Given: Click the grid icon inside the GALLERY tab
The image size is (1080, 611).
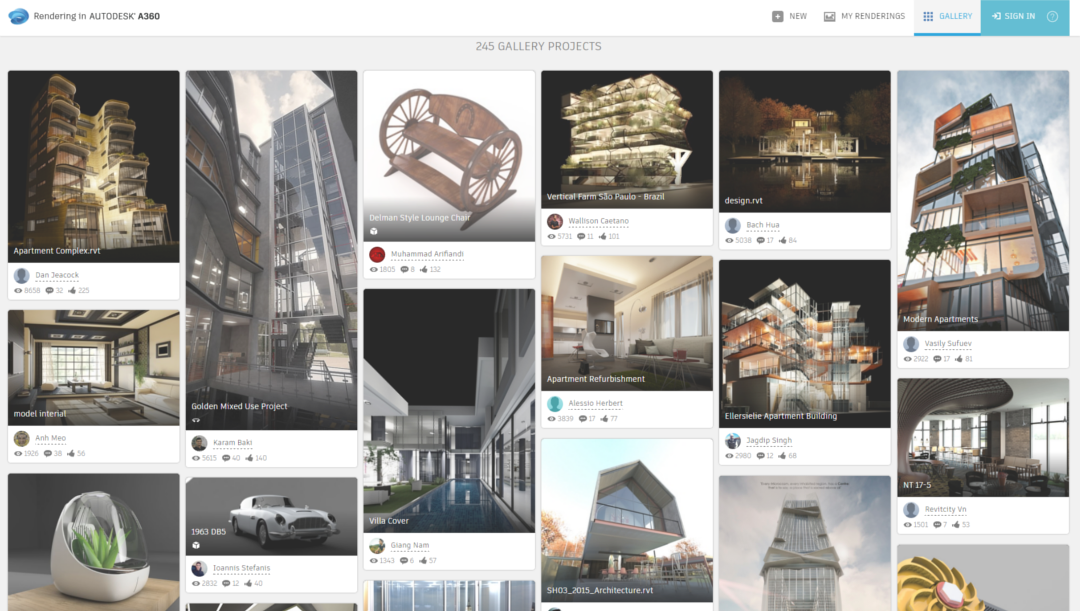Looking at the screenshot, I should click(x=927, y=15).
